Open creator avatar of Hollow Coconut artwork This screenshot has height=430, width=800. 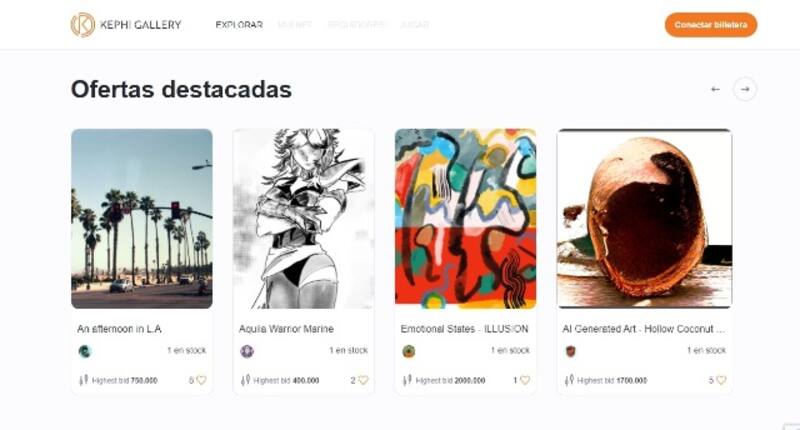[570, 351]
